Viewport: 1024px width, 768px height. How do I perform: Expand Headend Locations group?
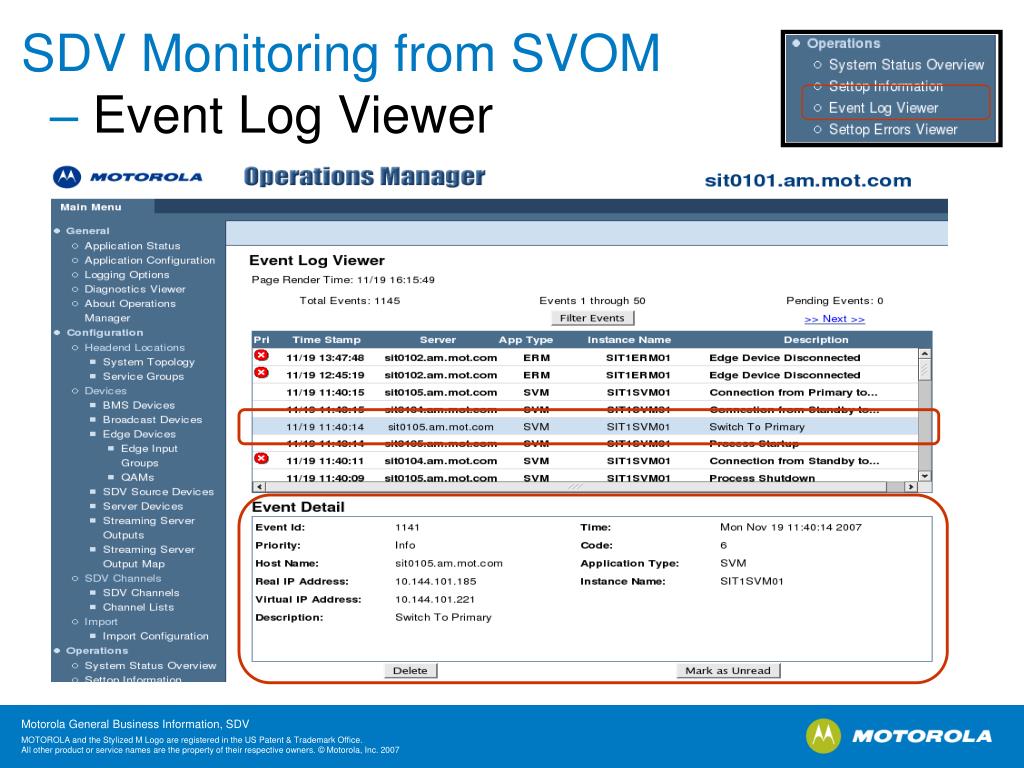[x=135, y=347]
